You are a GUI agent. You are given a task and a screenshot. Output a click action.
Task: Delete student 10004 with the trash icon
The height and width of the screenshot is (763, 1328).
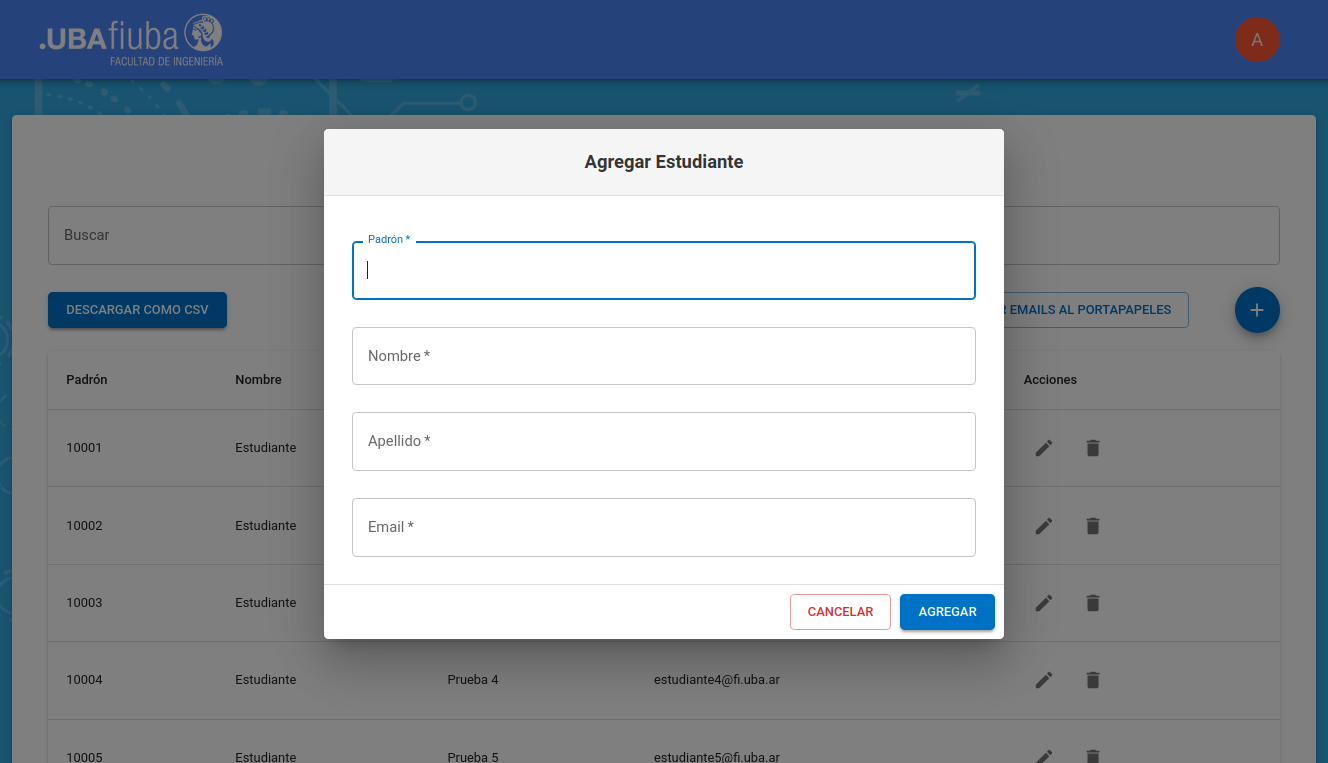coord(1092,680)
